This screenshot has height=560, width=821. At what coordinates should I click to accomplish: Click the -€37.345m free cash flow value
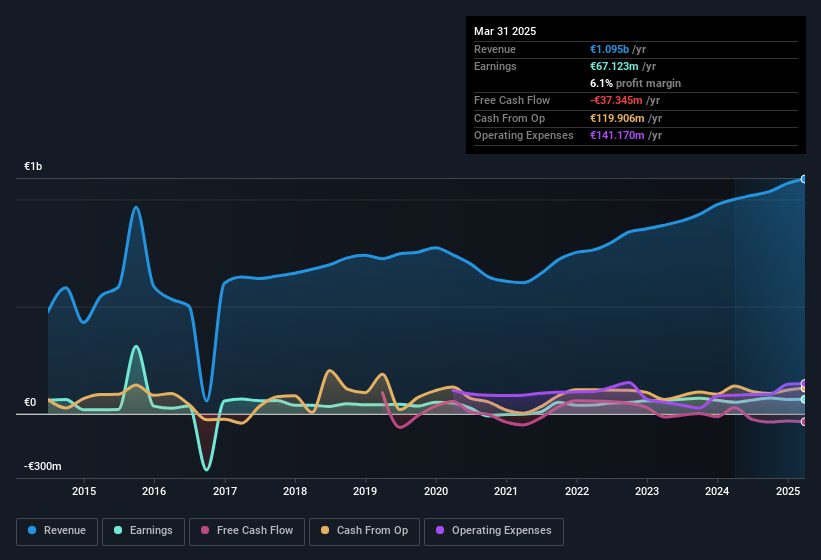[x=616, y=100]
